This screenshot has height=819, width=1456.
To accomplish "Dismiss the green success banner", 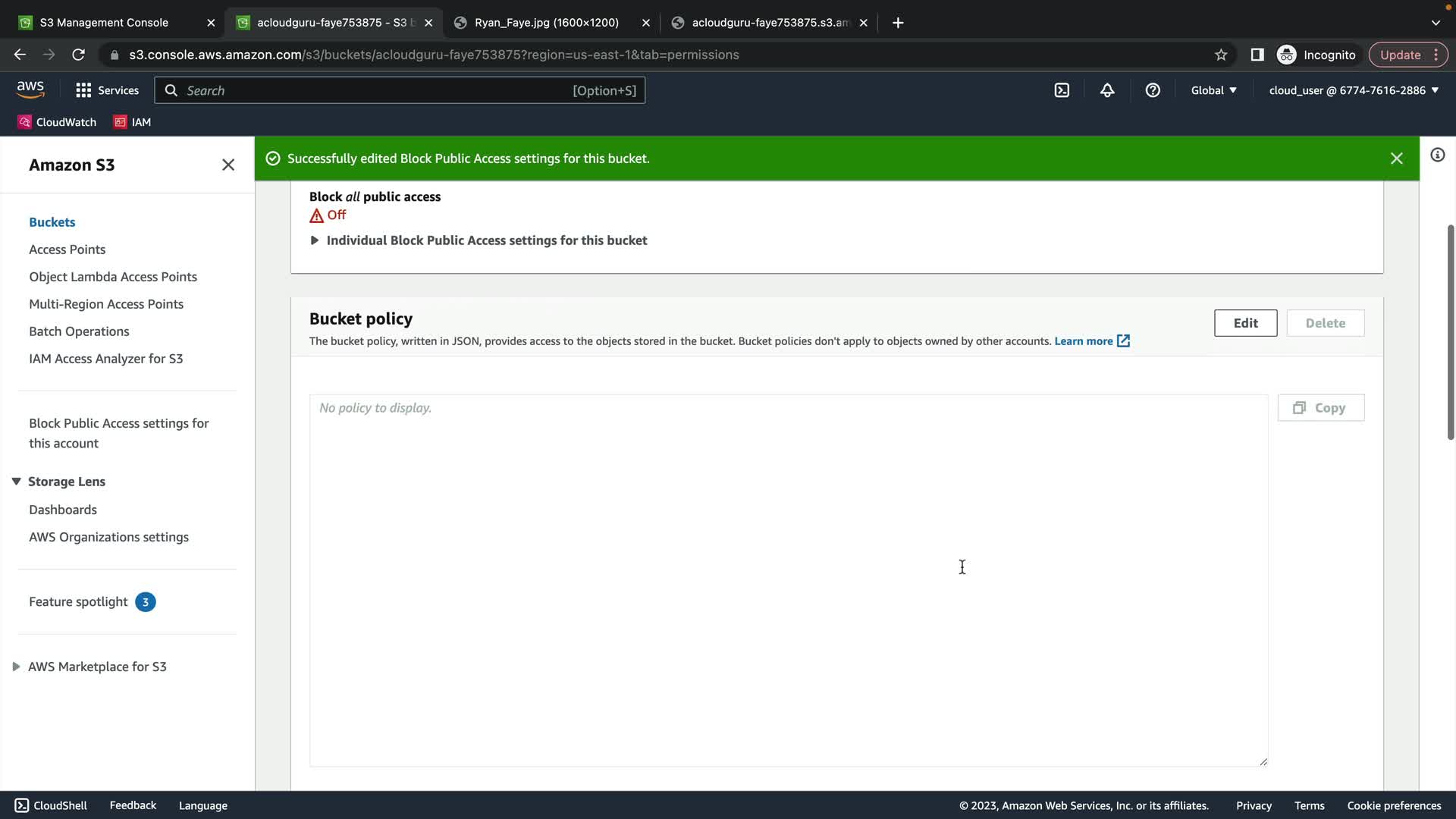I will pyautogui.click(x=1396, y=158).
